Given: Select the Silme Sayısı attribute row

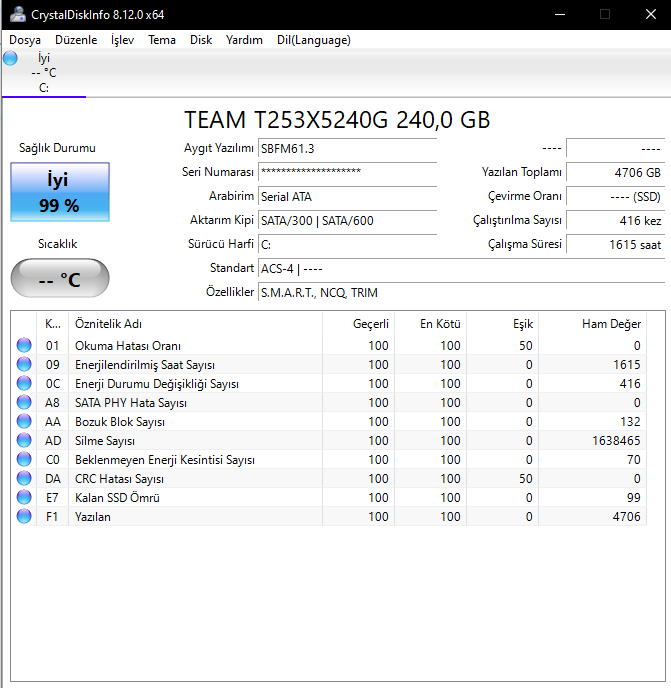Looking at the screenshot, I should click(329, 440).
